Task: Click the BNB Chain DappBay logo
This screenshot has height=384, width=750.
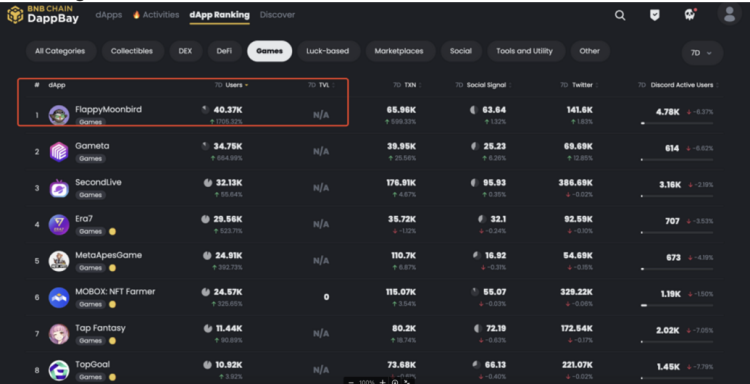Action: coord(43,15)
